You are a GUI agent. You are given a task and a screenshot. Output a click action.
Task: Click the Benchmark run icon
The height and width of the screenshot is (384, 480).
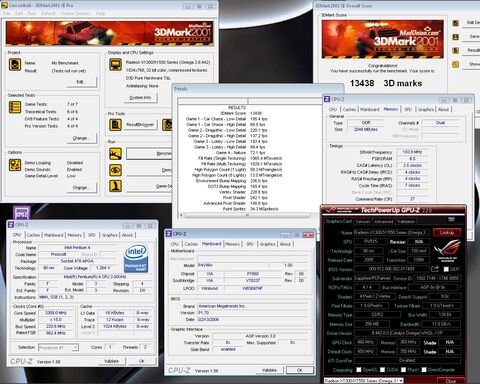coord(115,154)
